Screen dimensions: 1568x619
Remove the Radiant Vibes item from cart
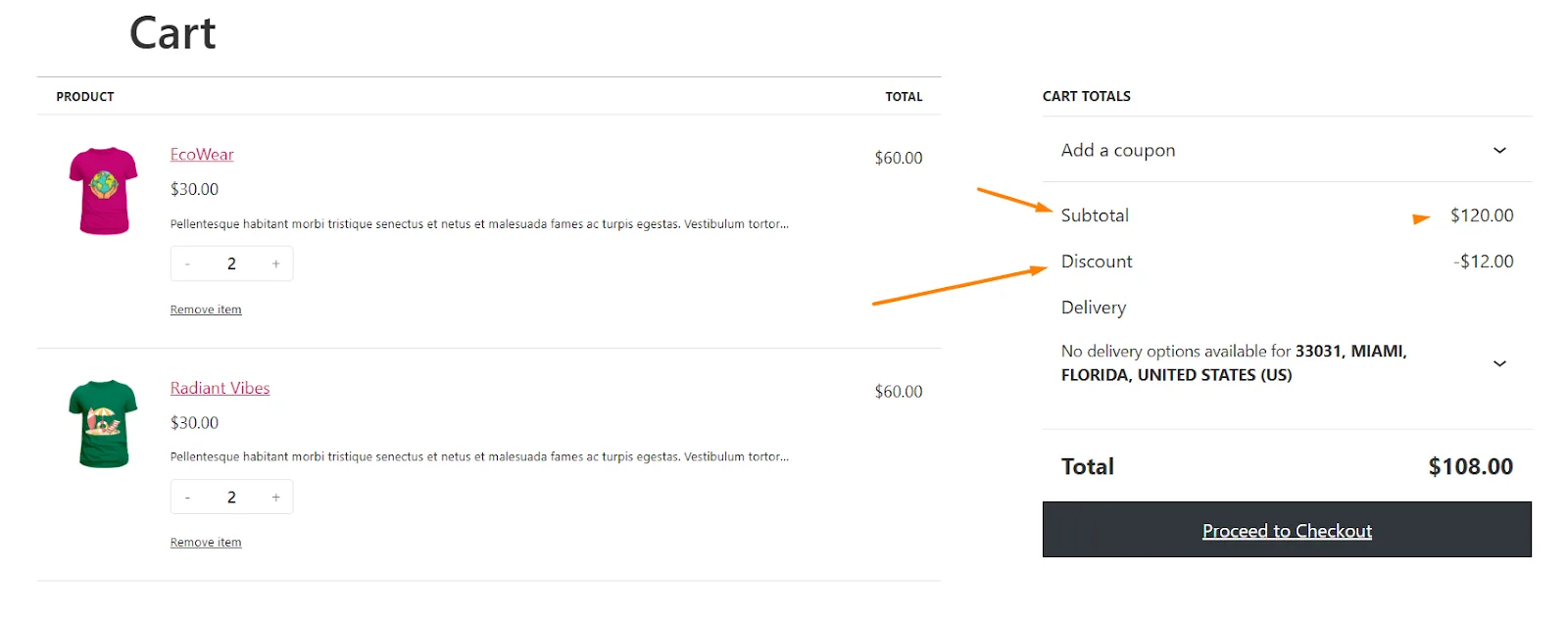pyautogui.click(x=206, y=543)
